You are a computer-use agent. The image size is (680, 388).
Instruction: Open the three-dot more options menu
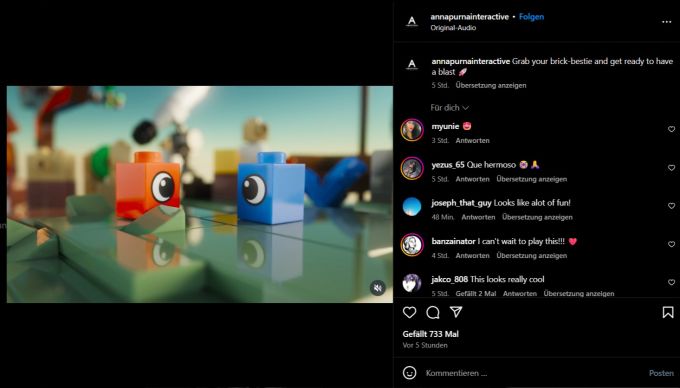tap(667, 22)
